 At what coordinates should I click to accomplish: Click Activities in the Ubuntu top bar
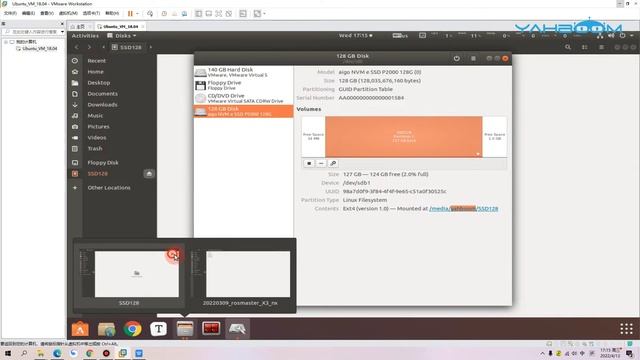85,36
